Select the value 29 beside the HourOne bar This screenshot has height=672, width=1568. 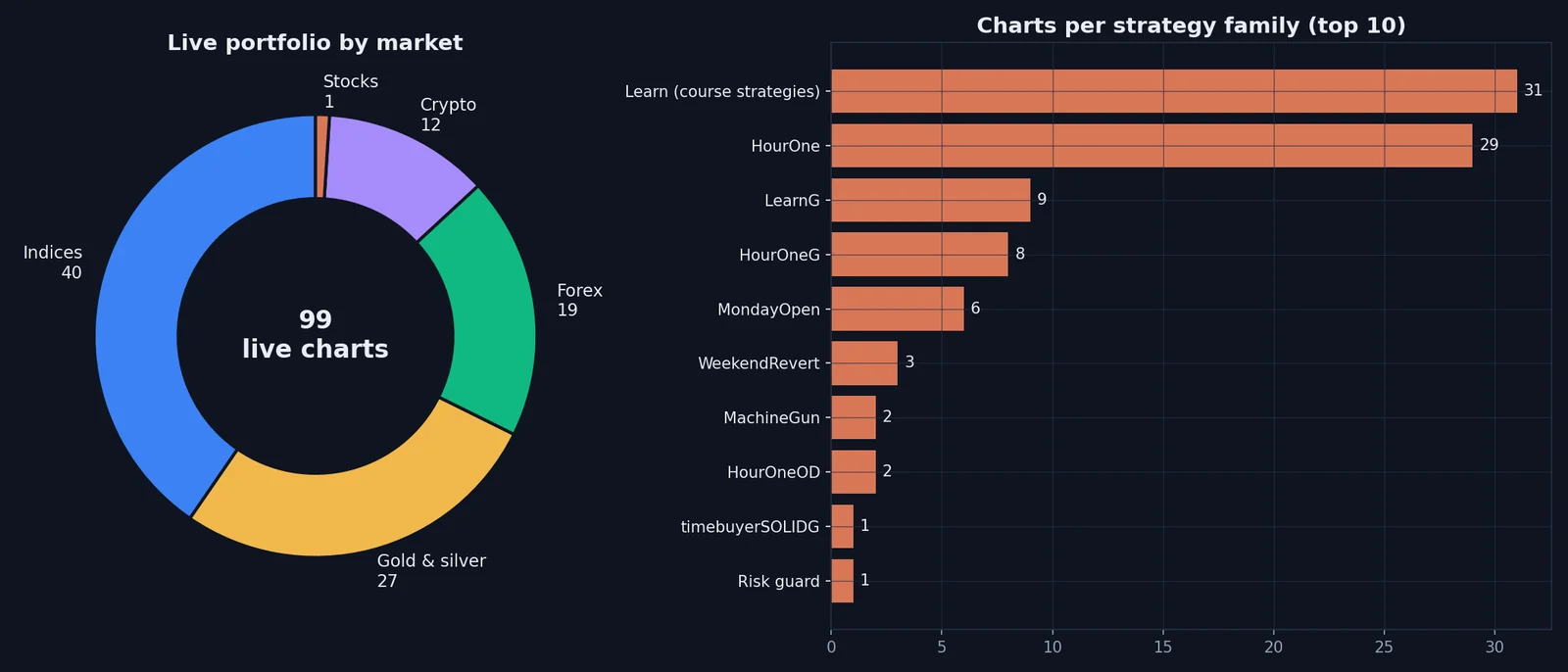pyautogui.click(x=1490, y=145)
